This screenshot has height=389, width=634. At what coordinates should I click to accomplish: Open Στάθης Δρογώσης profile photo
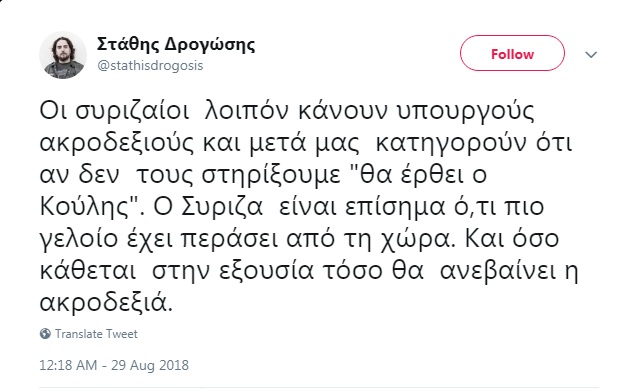point(63,55)
